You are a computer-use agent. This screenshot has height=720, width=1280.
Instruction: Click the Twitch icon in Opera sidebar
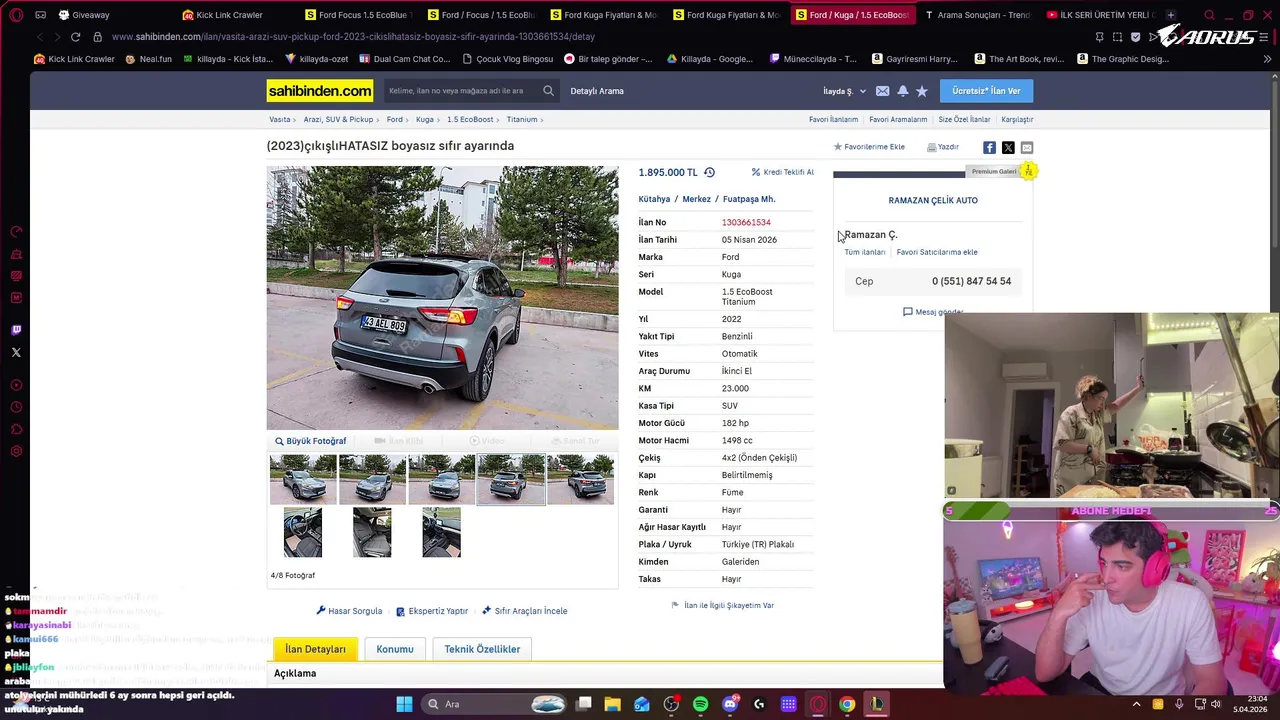click(x=16, y=330)
